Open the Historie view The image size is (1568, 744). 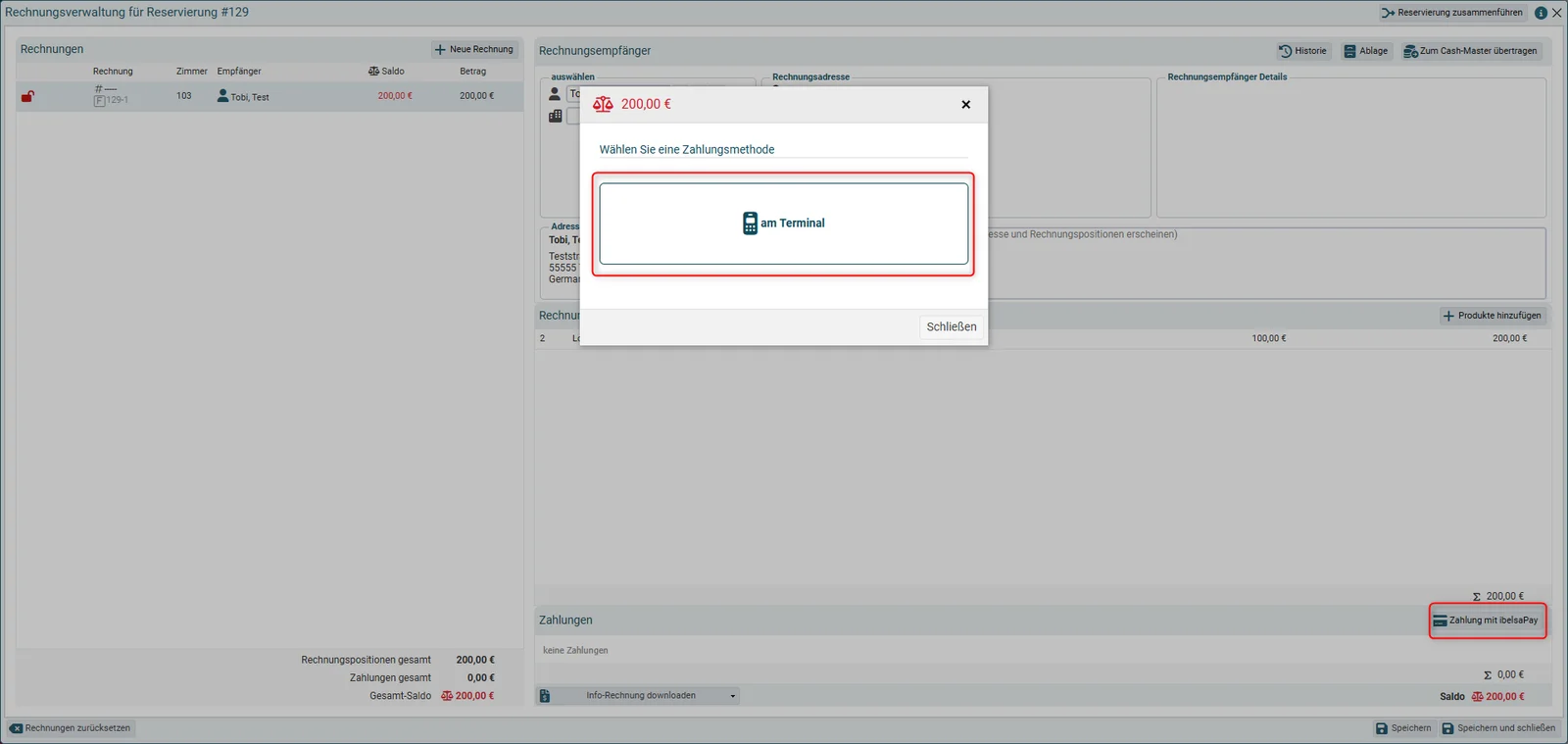(1302, 51)
